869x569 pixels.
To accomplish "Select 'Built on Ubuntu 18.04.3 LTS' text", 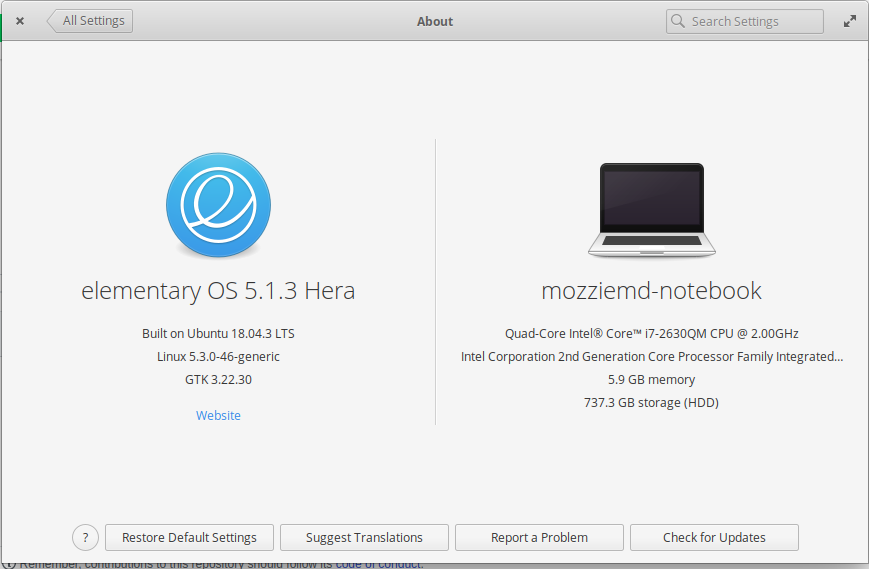I will point(218,334).
